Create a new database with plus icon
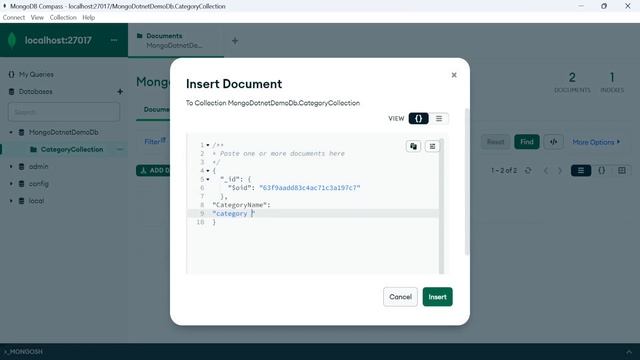Screen dimensions: 640x360 click(x=120, y=91)
